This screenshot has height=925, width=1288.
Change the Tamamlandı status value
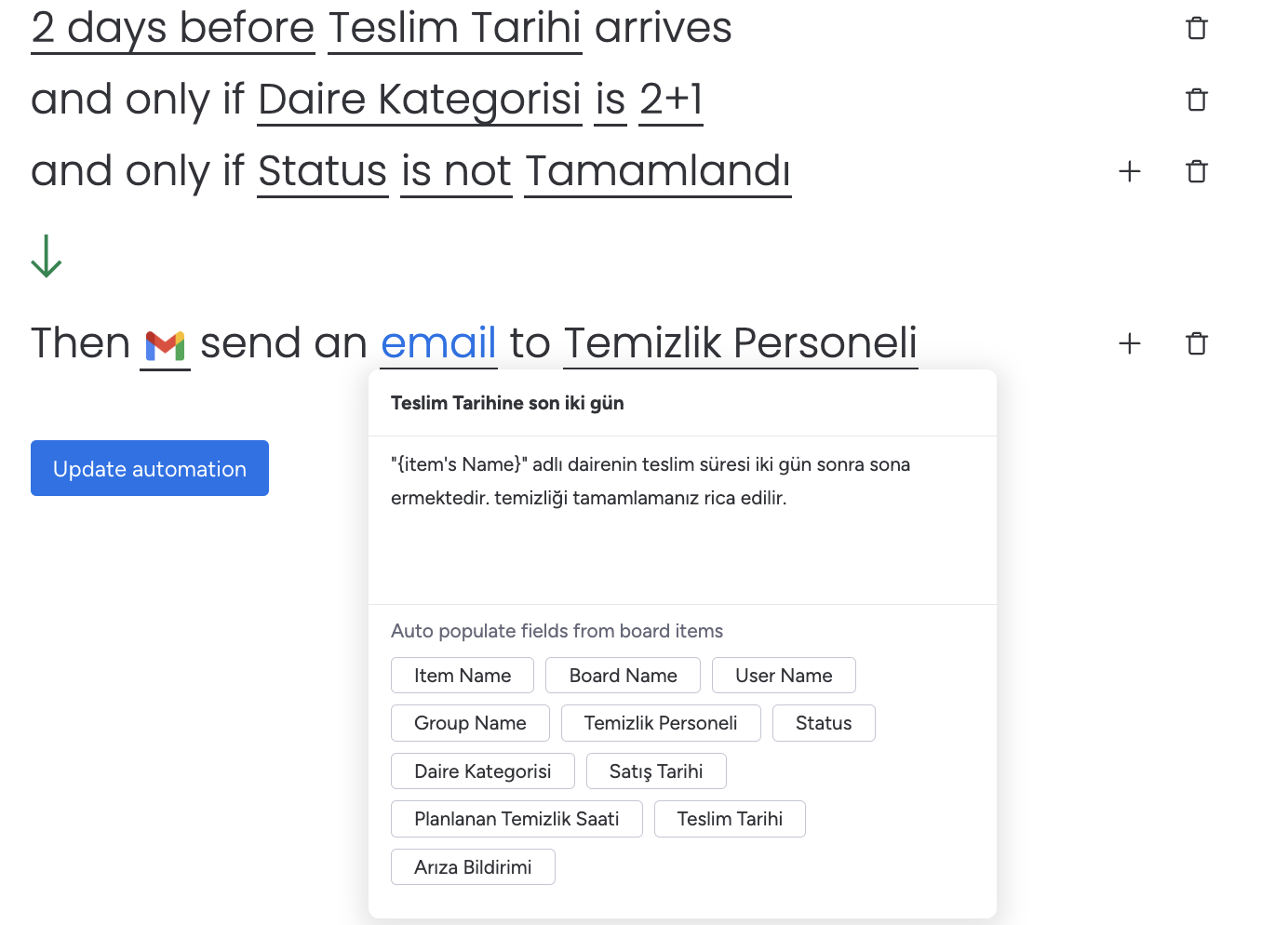pyautogui.click(x=658, y=171)
